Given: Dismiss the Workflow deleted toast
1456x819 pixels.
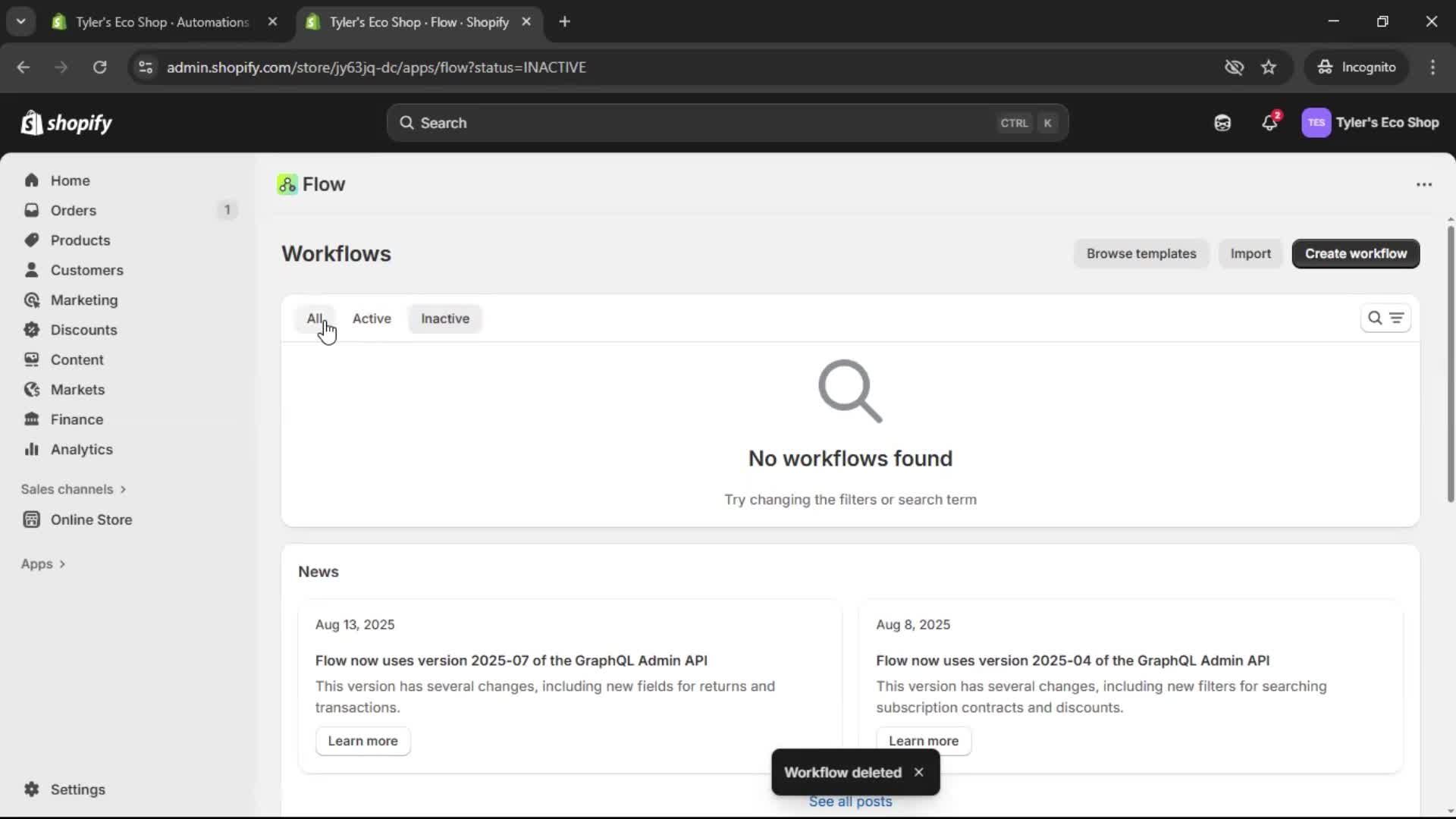Looking at the screenshot, I should (918, 772).
